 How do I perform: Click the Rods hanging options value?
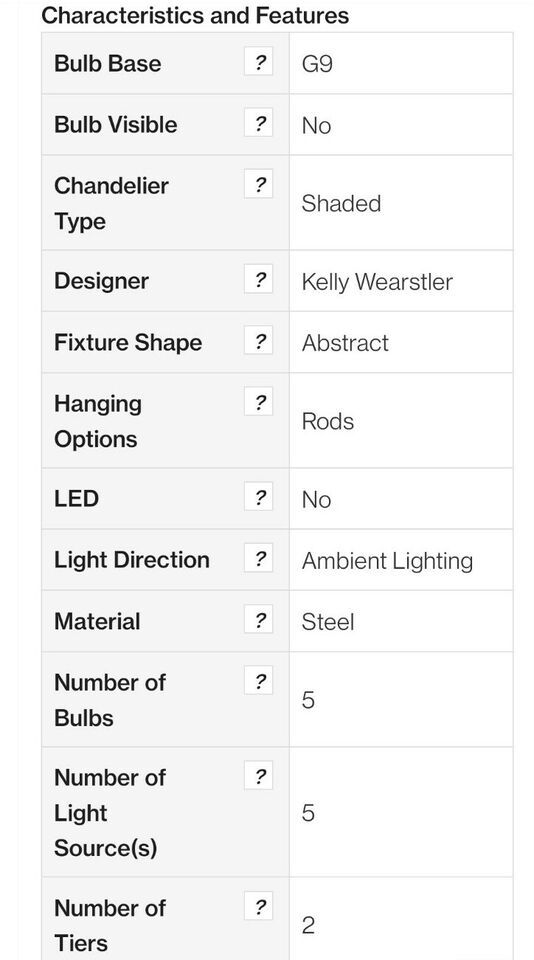pyautogui.click(x=328, y=421)
